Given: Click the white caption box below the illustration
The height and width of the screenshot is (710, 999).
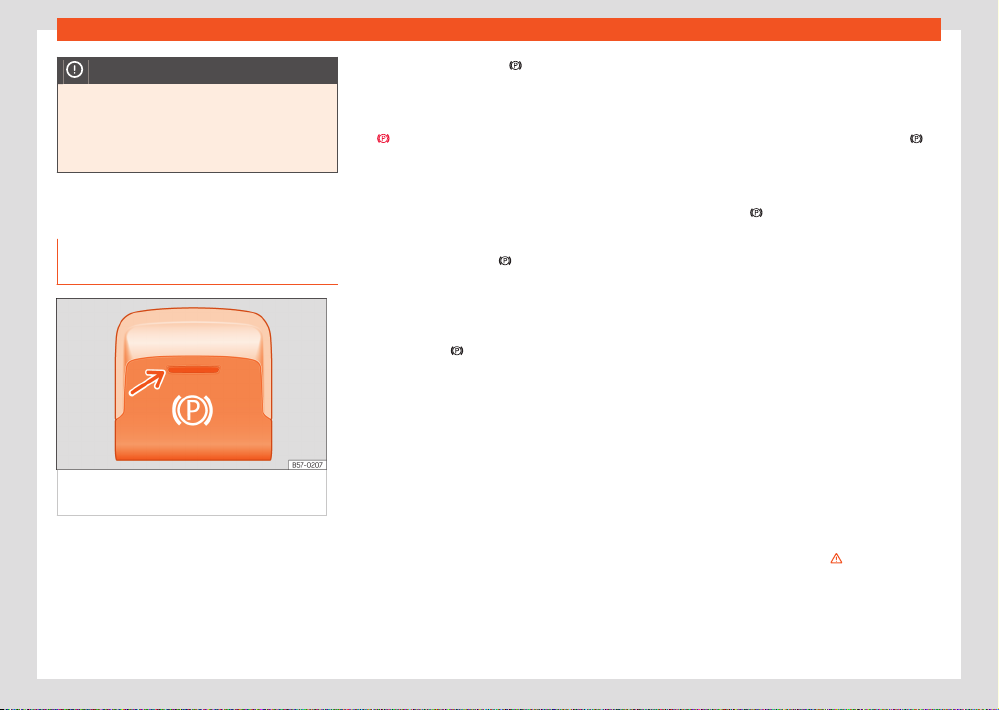Looking at the screenshot, I should (192, 493).
